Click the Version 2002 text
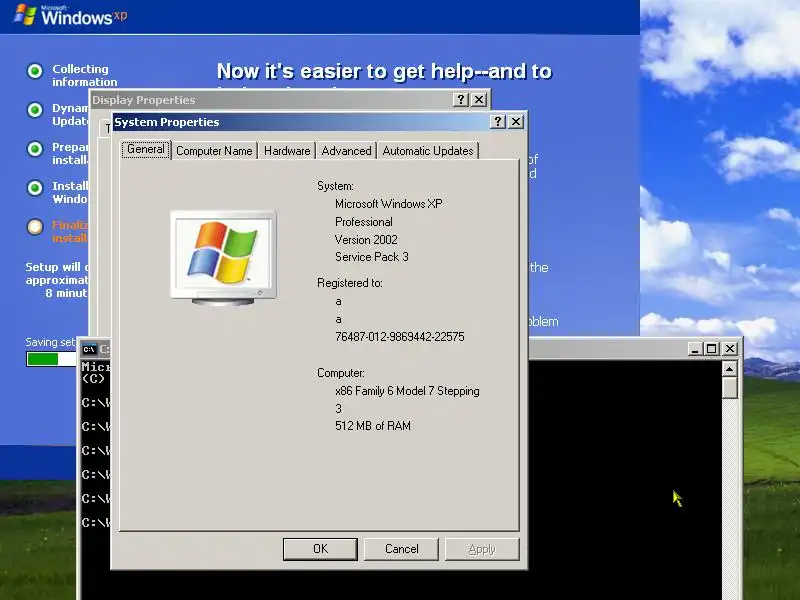The image size is (800, 600). coord(366,240)
